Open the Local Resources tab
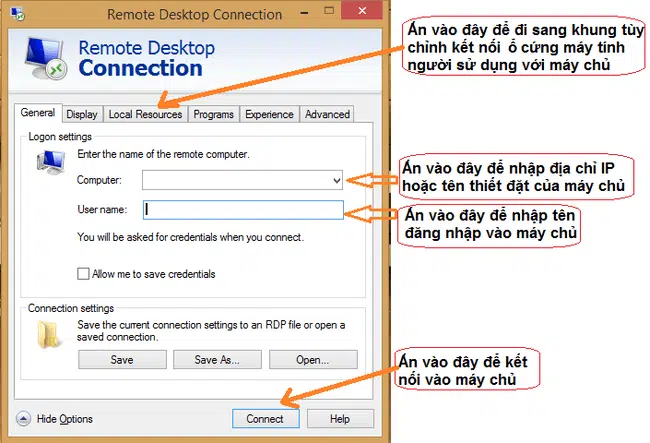 (145, 114)
